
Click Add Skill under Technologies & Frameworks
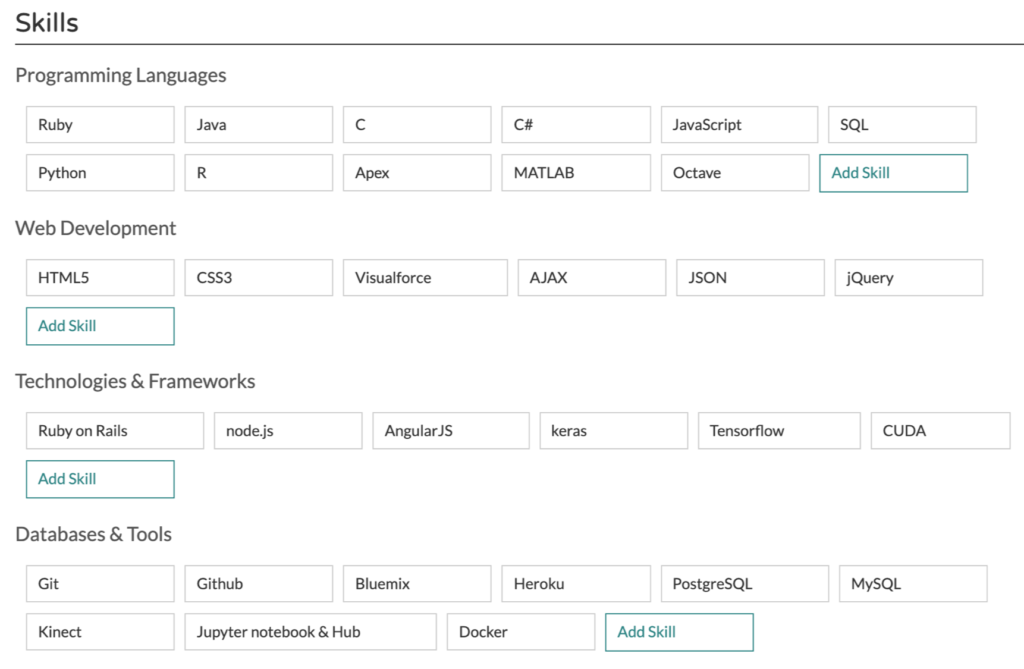(100, 479)
